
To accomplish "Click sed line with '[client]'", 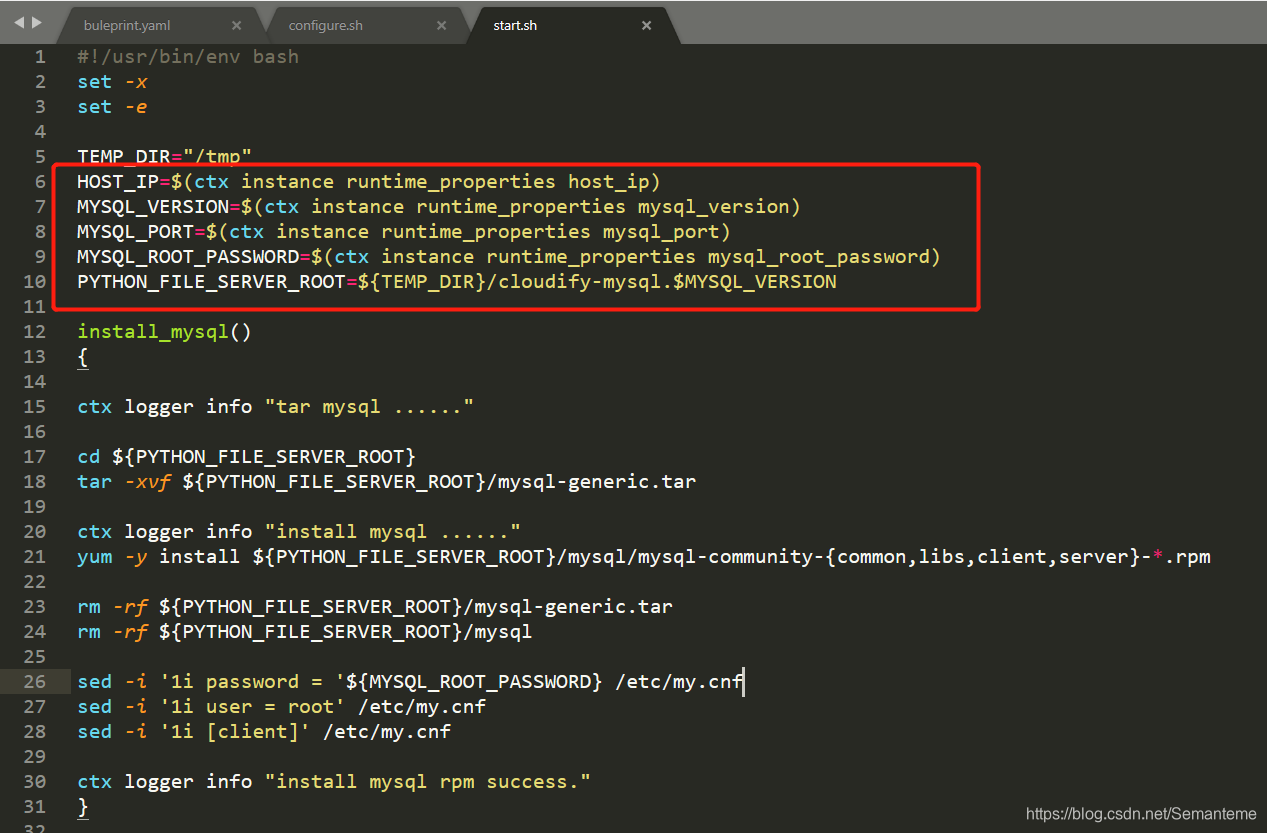I will click(264, 732).
